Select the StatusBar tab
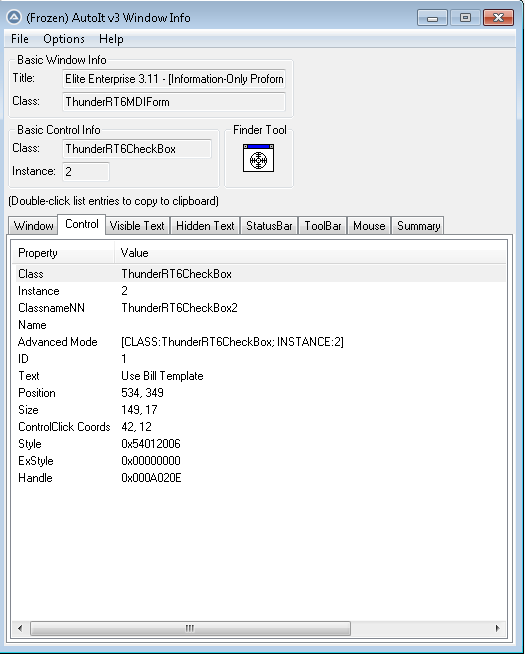 pos(269,226)
